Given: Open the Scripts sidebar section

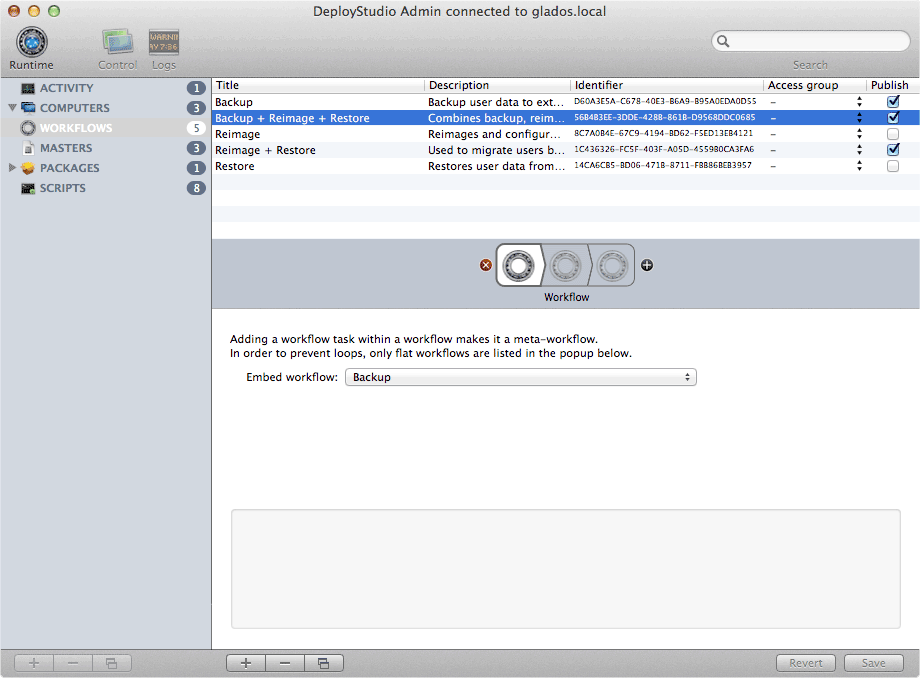Looking at the screenshot, I should (x=62, y=188).
